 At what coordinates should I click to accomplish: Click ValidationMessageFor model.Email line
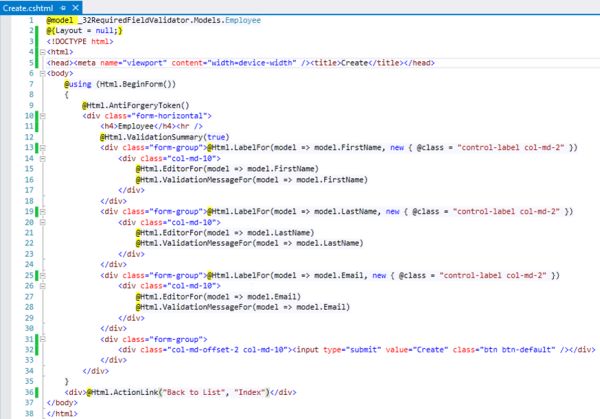tap(243, 307)
